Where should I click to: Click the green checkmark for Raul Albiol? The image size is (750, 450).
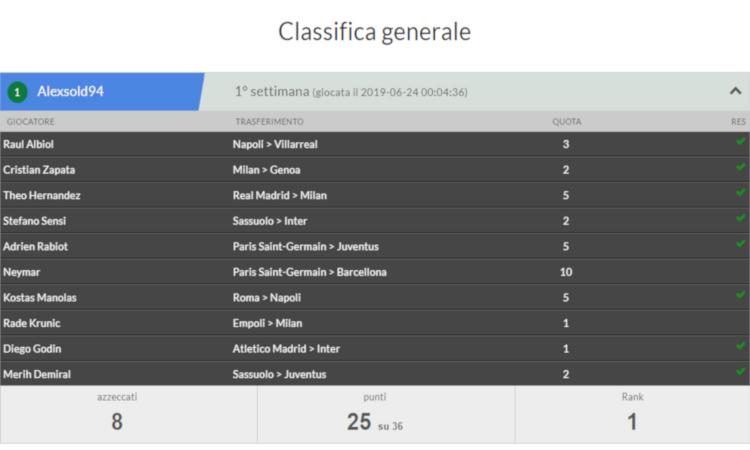pos(740,141)
